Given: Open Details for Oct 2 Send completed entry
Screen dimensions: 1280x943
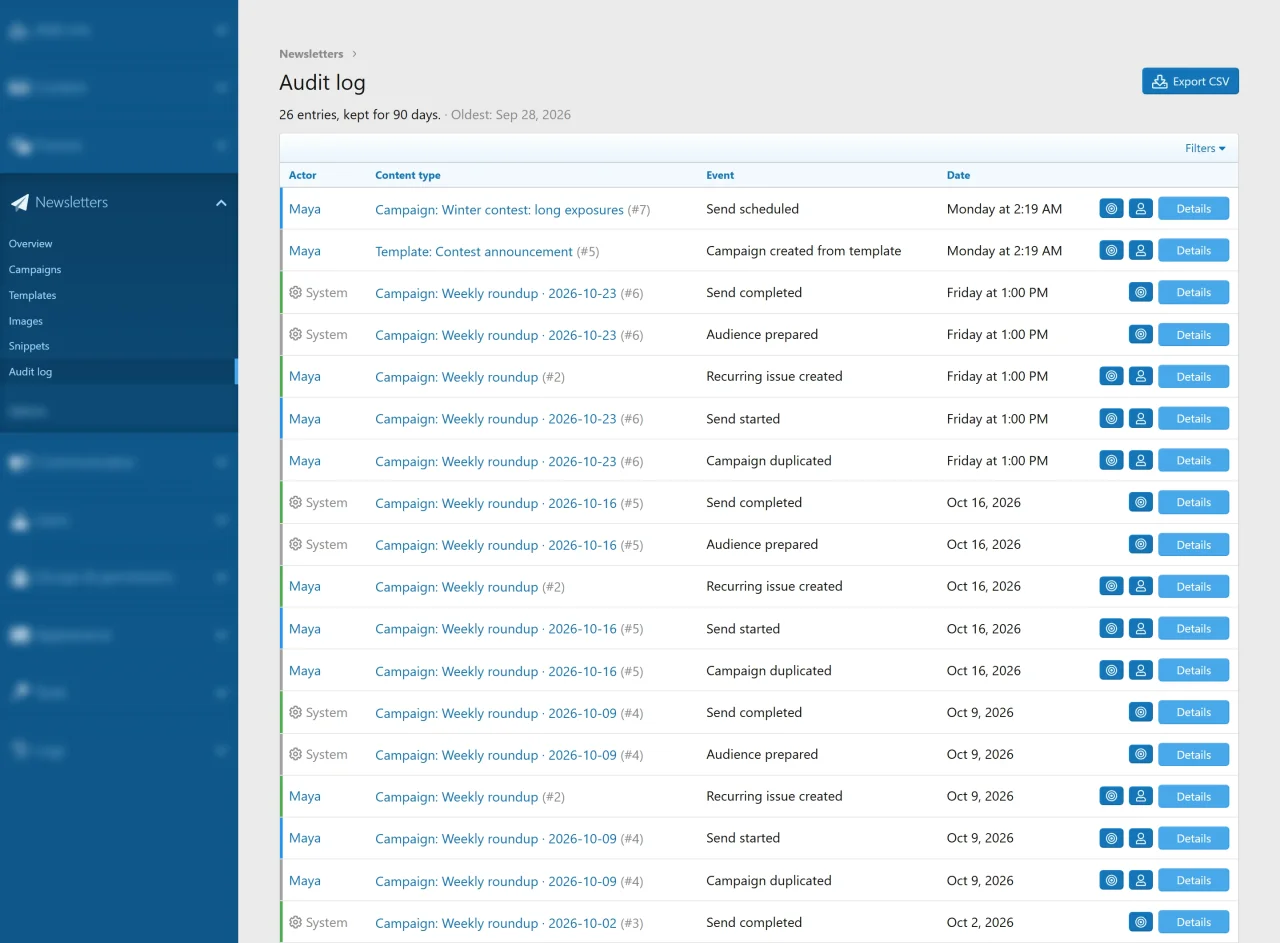Looking at the screenshot, I should (x=1193, y=923).
